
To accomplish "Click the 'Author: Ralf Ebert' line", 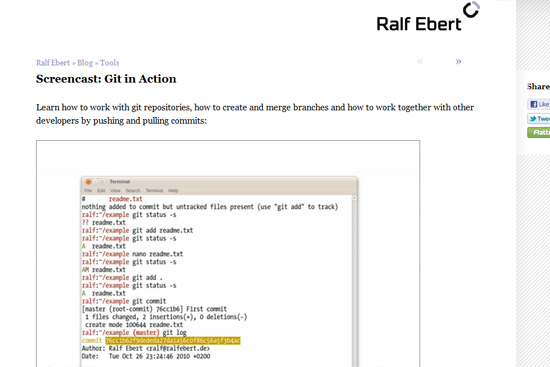I will click(146, 348).
